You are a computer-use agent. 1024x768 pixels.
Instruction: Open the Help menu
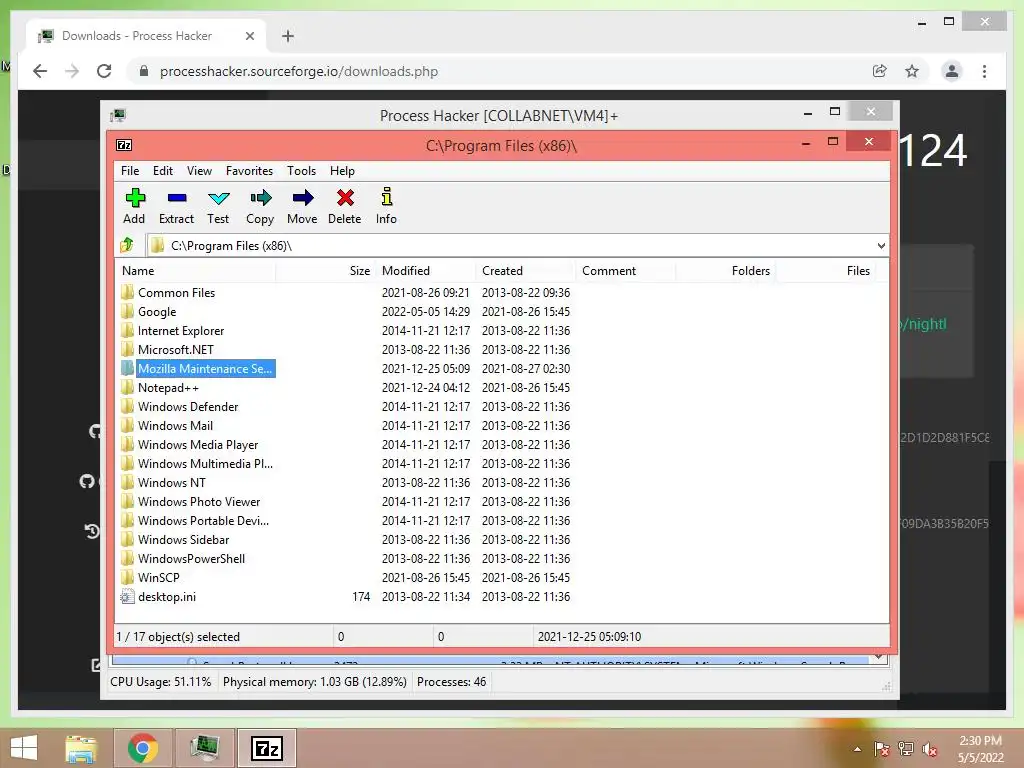(x=342, y=170)
